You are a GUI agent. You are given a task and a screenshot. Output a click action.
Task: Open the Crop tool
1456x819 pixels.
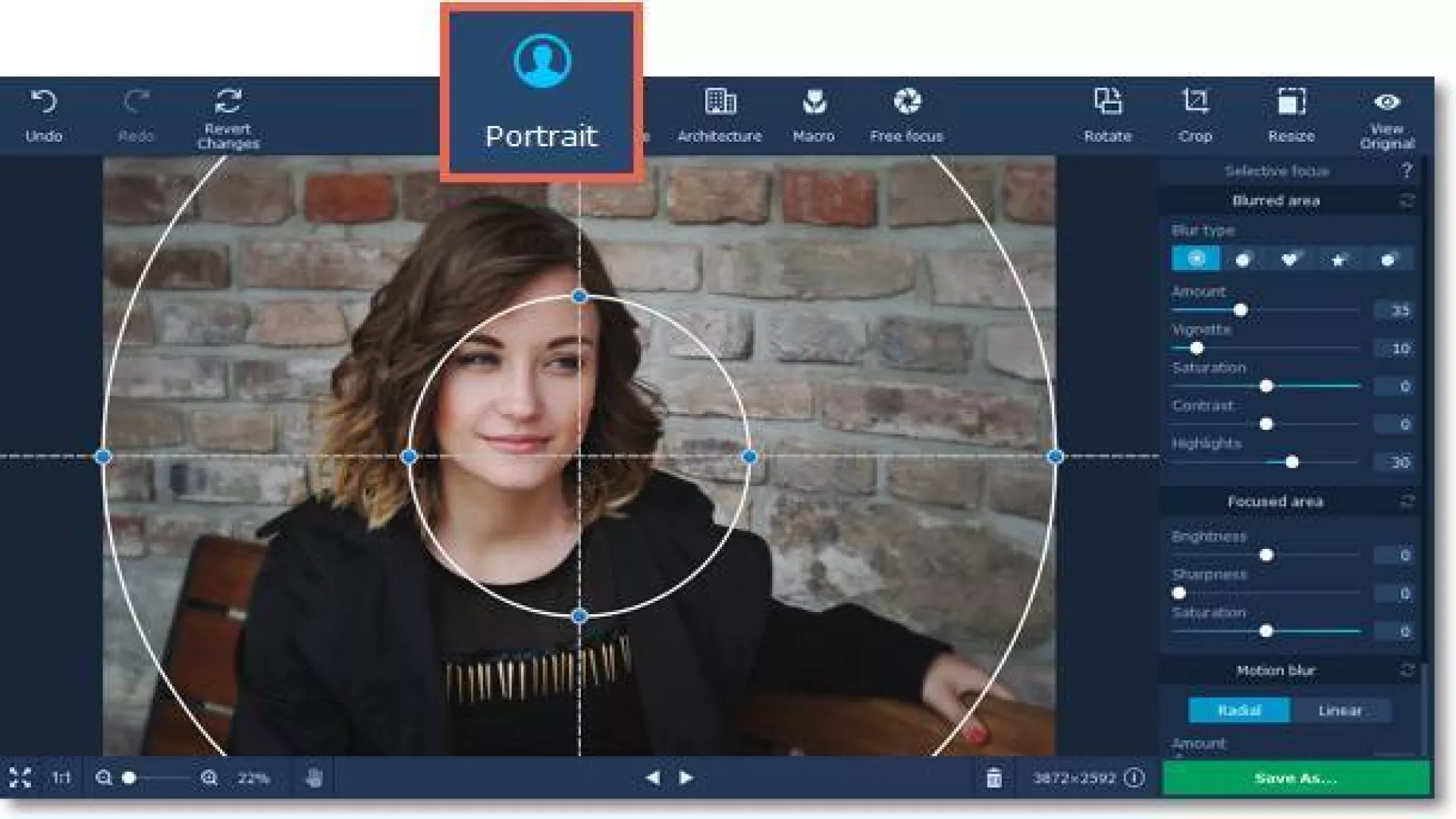coord(1195,102)
